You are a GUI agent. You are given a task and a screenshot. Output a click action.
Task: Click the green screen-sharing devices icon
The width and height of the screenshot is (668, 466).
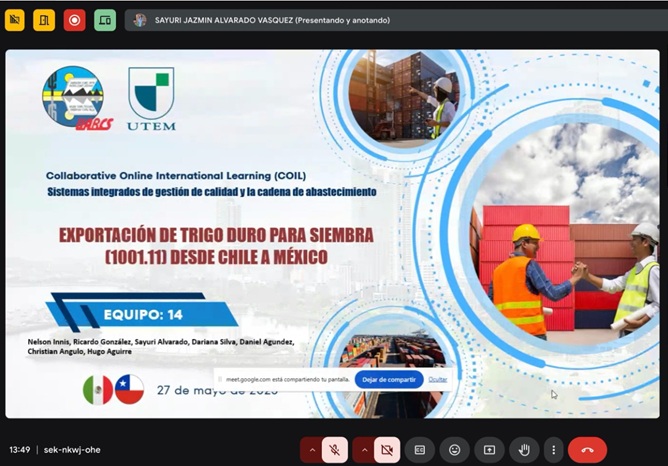click(x=105, y=20)
